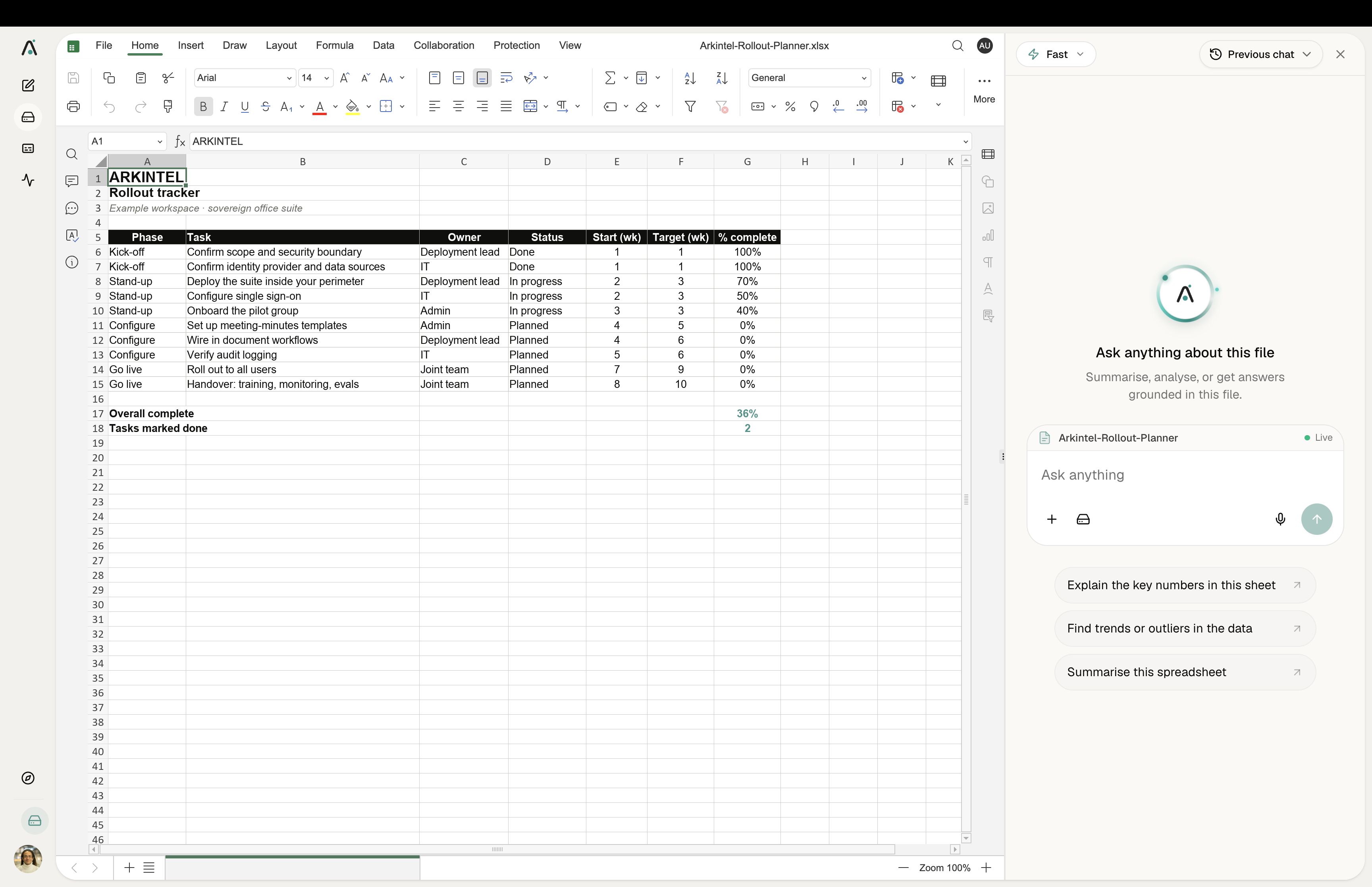Click the Wrap text icon
1372x887 pixels.
506,78
